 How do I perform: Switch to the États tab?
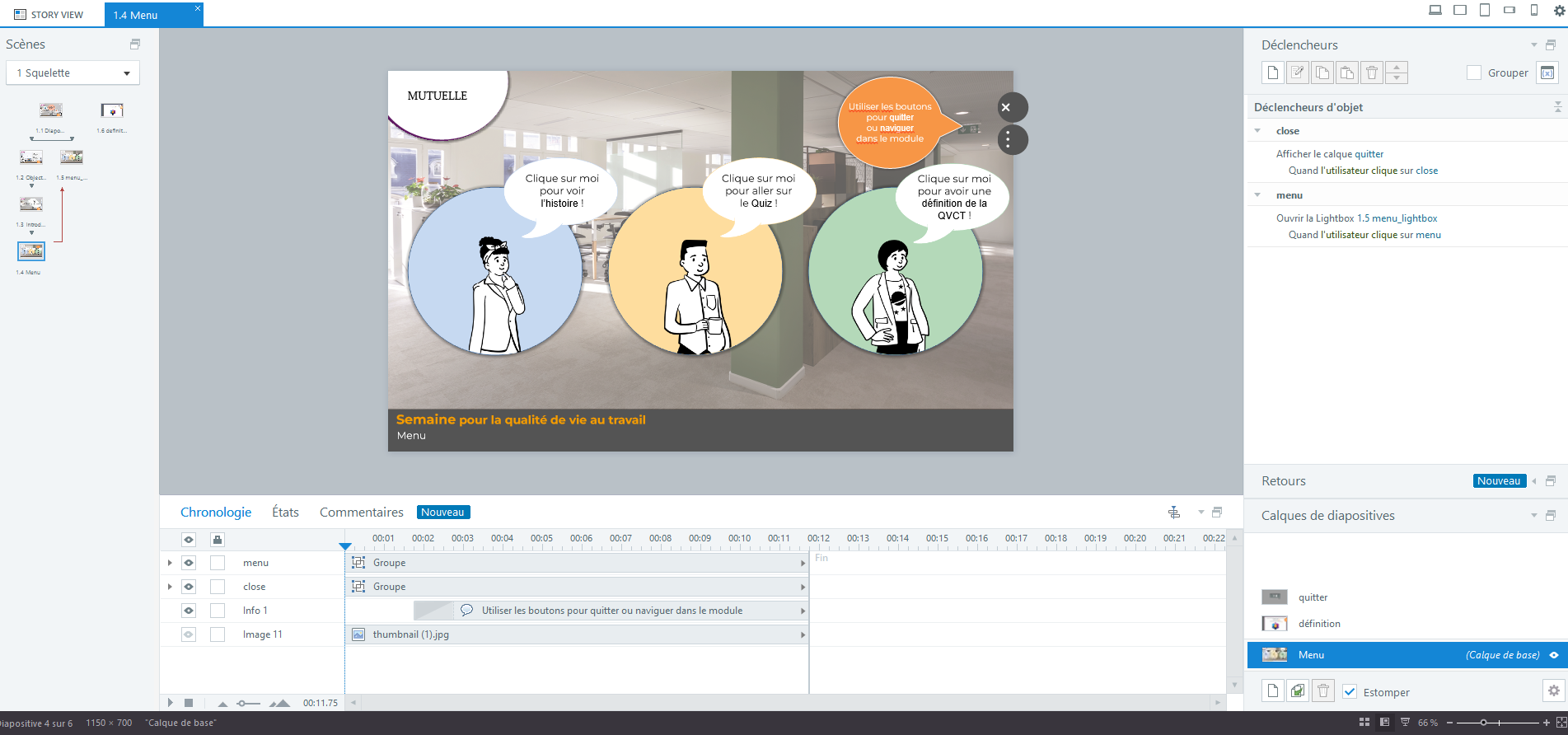pyautogui.click(x=285, y=513)
